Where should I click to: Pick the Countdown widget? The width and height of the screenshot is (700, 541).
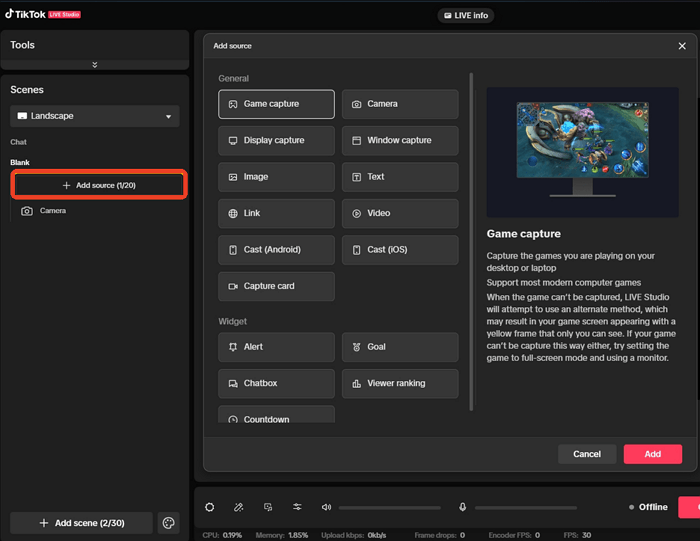[276, 414]
